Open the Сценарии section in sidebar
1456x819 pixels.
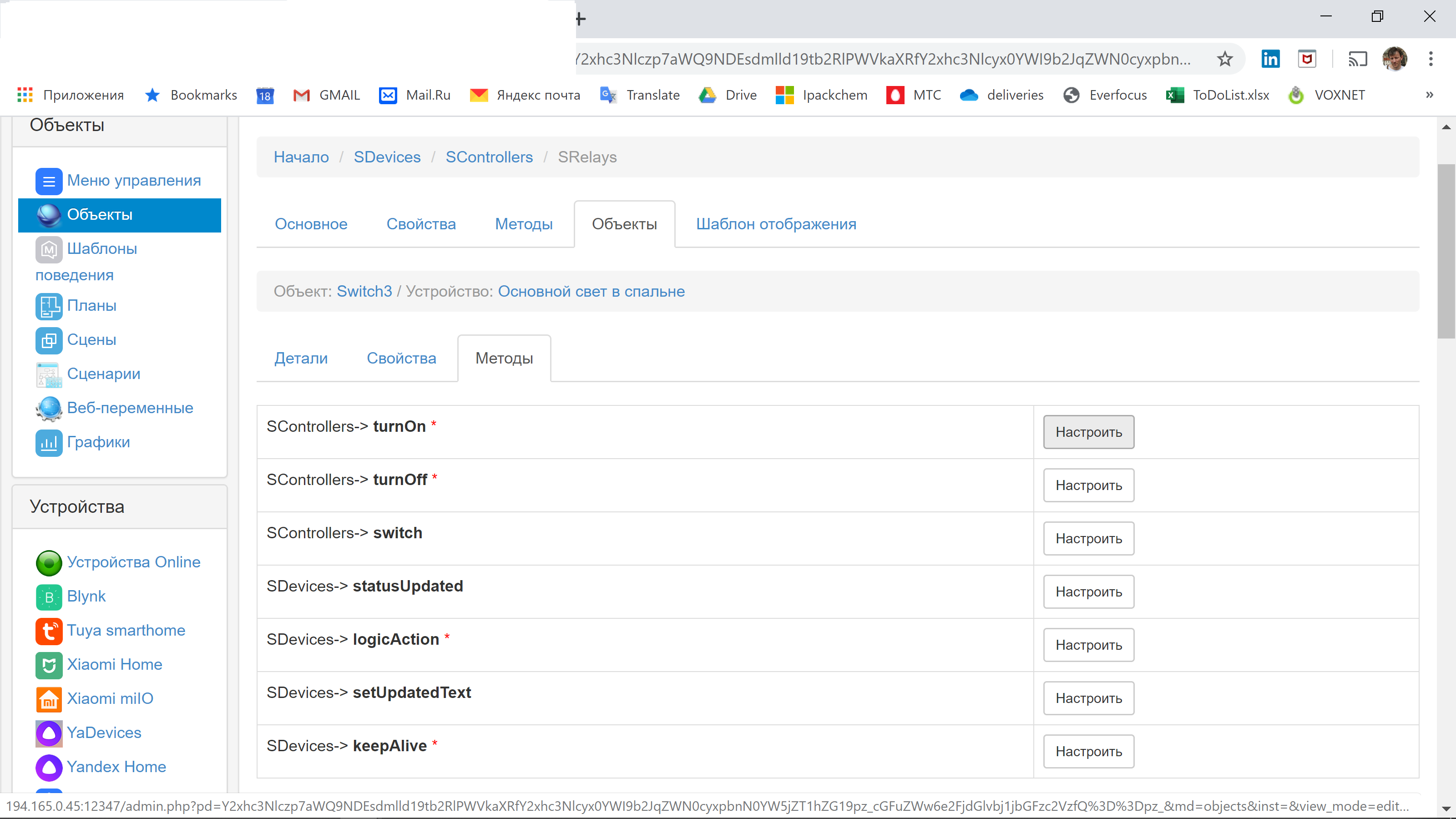[x=103, y=374]
